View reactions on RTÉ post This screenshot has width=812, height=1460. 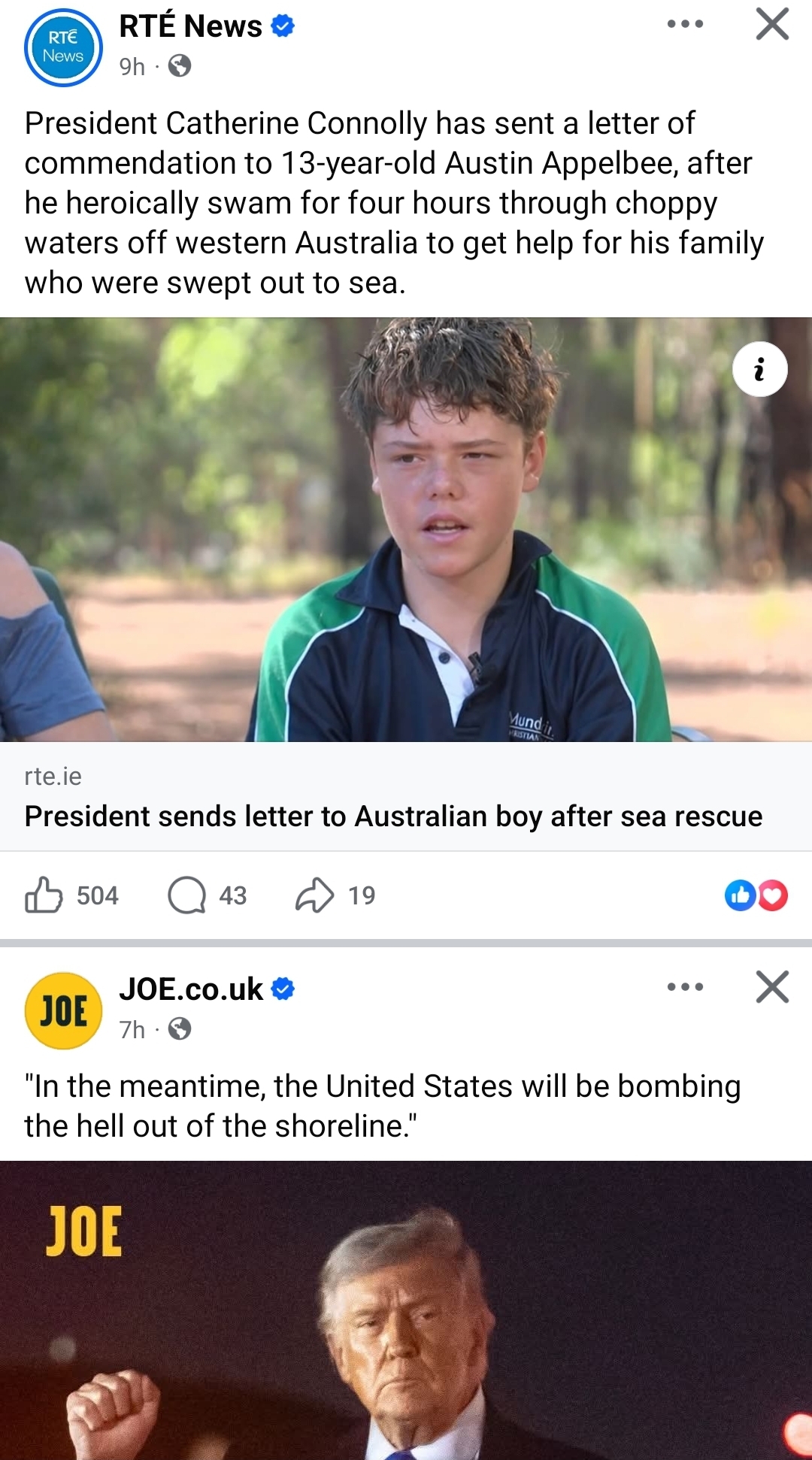point(756,895)
